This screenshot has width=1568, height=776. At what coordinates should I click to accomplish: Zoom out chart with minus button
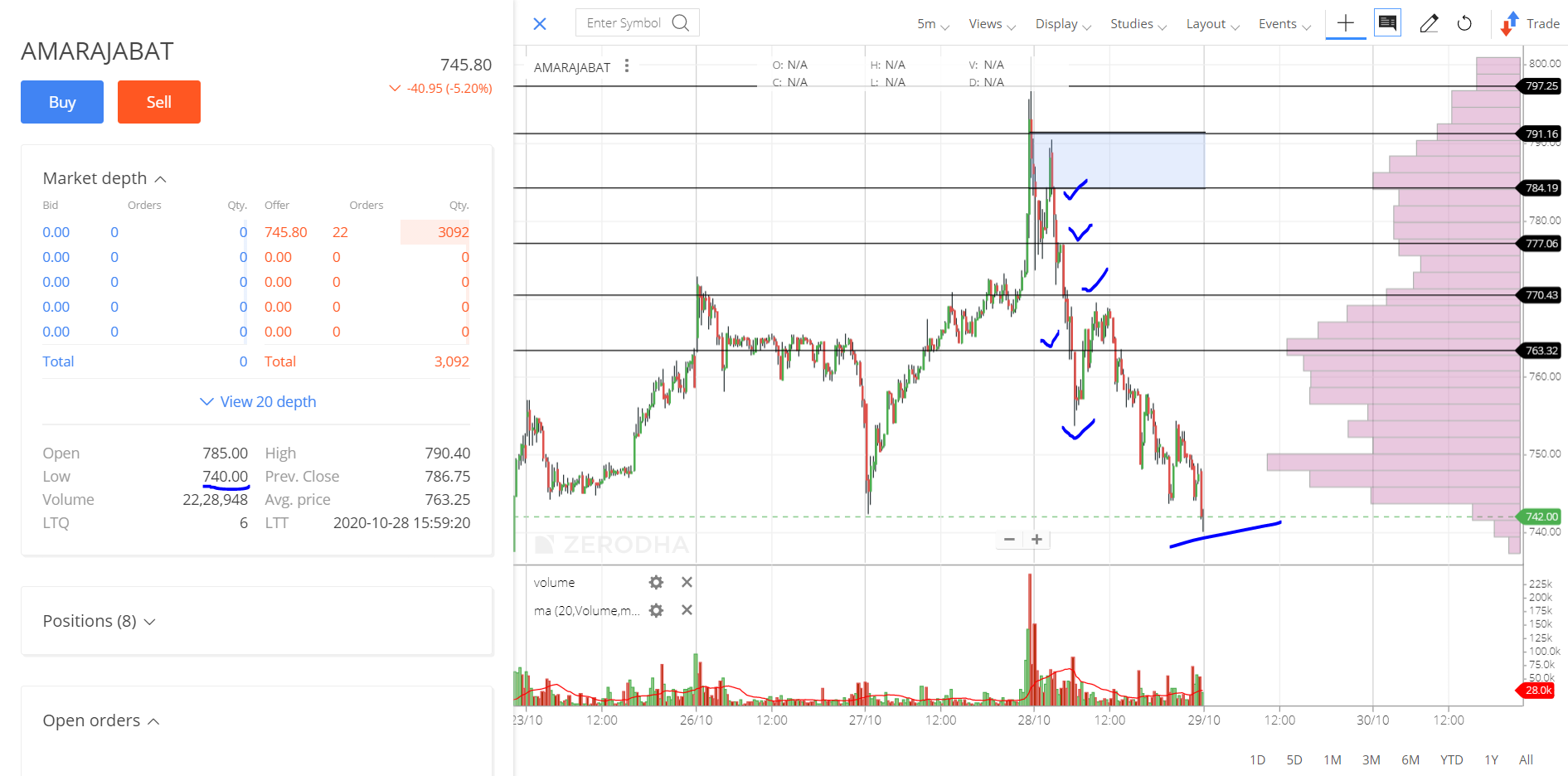pos(1009,540)
